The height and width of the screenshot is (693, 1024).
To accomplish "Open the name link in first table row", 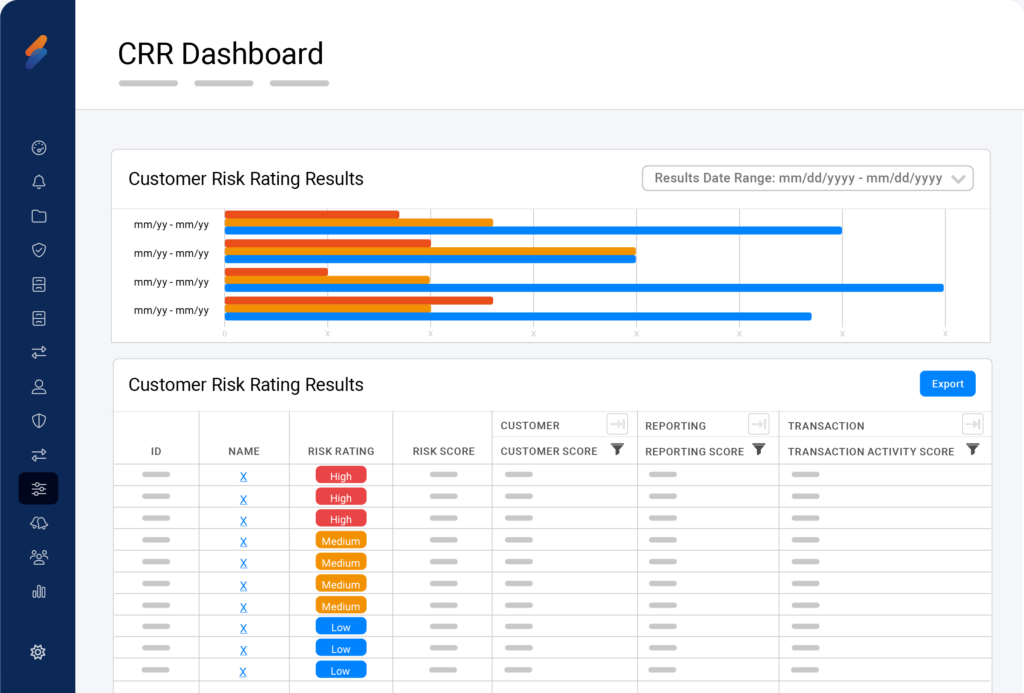I will (x=243, y=476).
